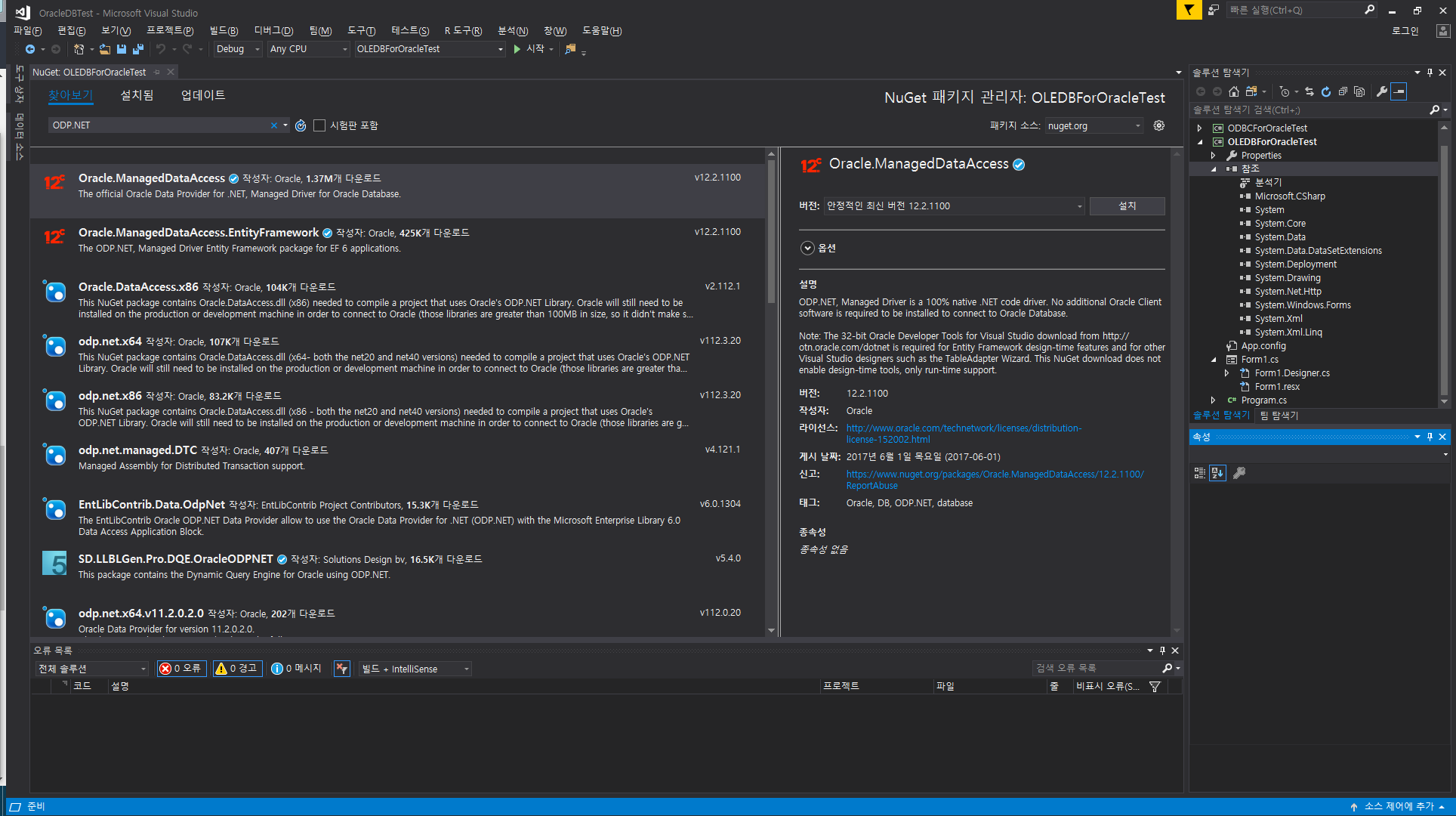The image size is (1456, 816).
Task: Open NuGet package source settings gear
Action: point(1159,125)
